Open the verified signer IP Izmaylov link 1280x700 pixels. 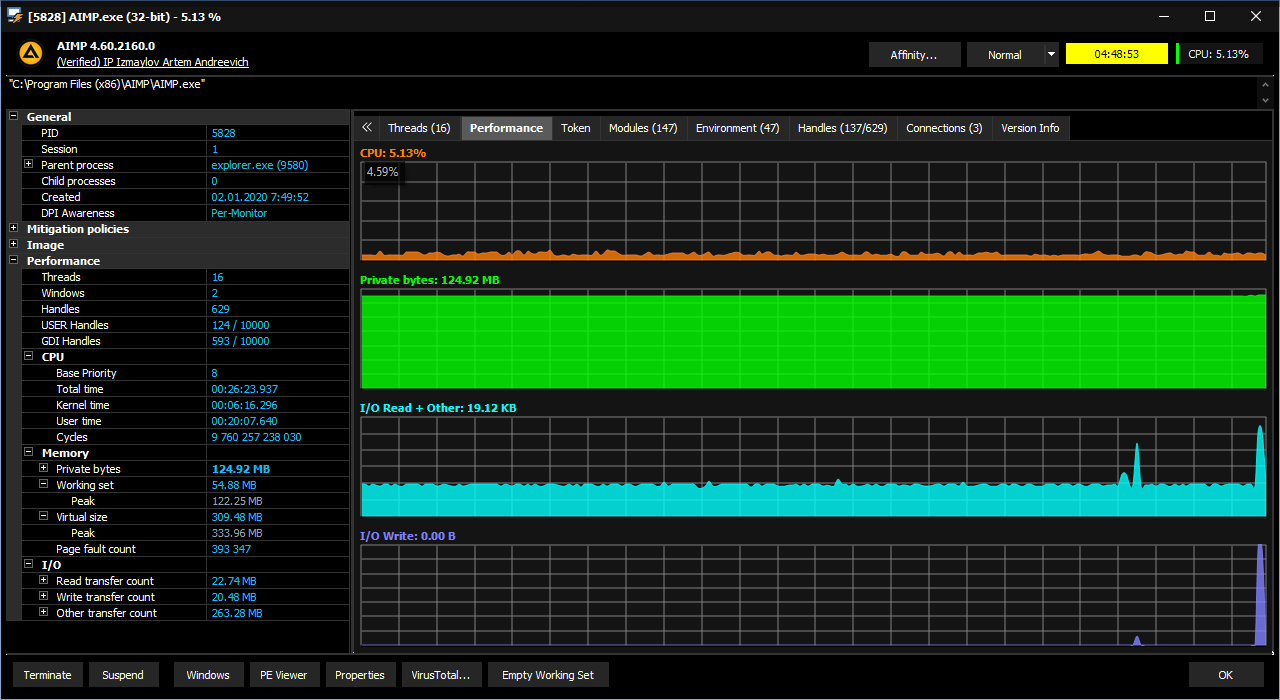pos(153,62)
